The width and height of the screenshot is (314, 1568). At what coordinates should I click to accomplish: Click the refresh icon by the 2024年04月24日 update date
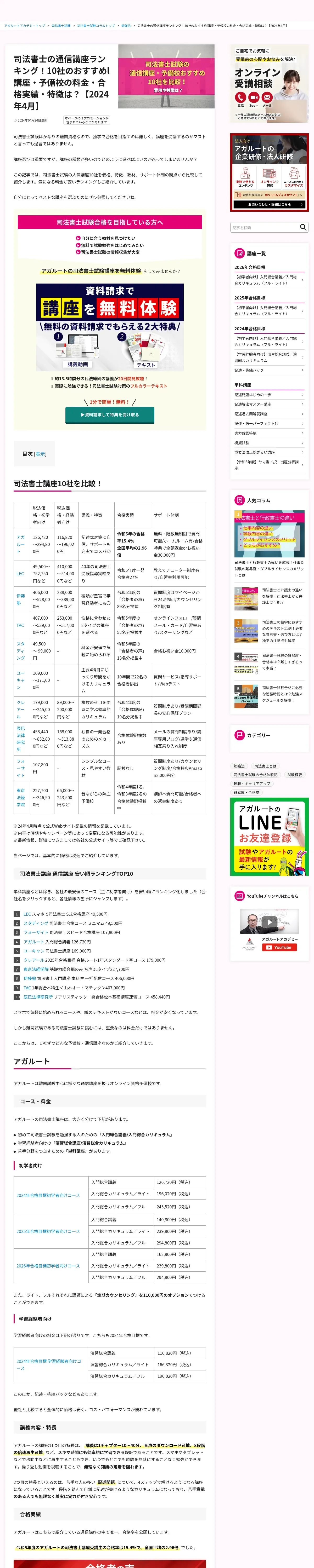[15, 120]
